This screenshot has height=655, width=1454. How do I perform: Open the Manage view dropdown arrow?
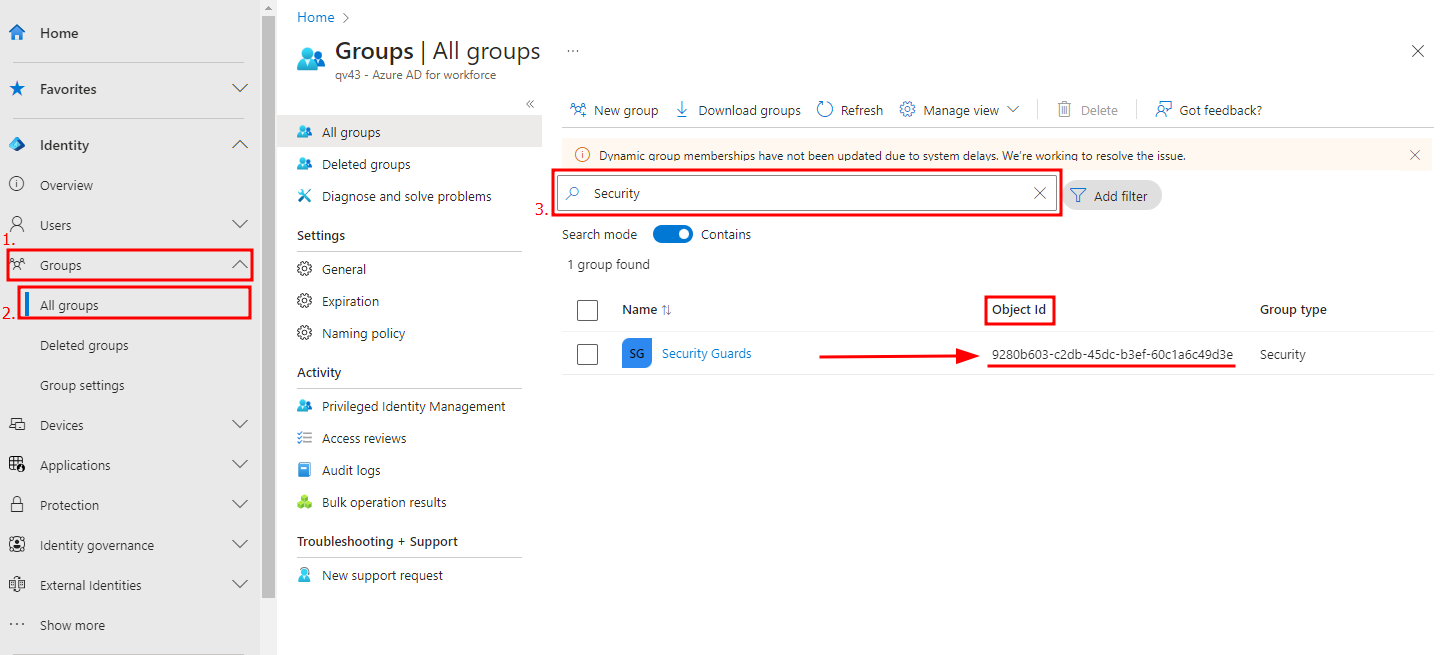coord(1013,110)
